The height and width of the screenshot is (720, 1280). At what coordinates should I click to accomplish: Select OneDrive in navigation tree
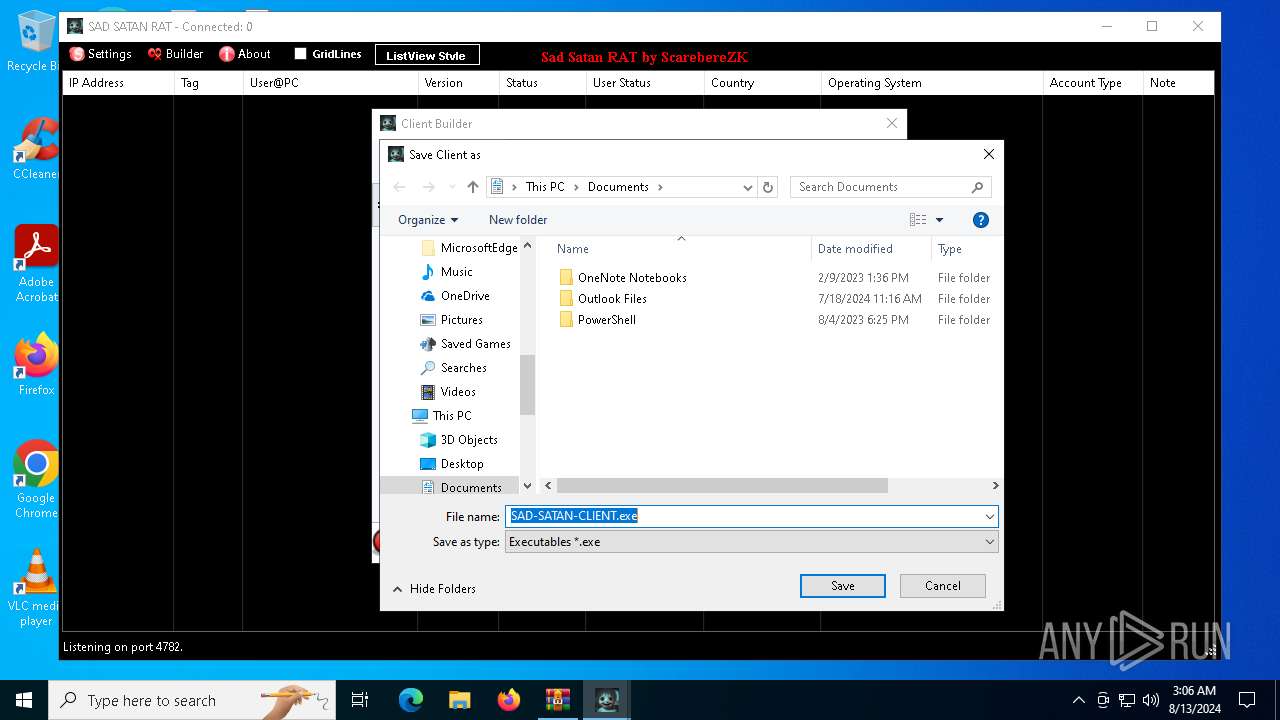click(455, 296)
